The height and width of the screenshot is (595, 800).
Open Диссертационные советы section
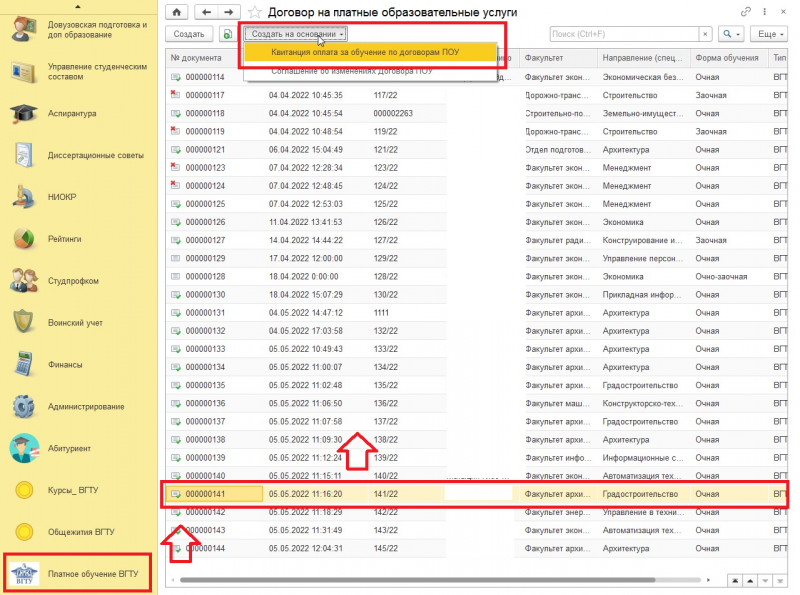click(x=77, y=155)
